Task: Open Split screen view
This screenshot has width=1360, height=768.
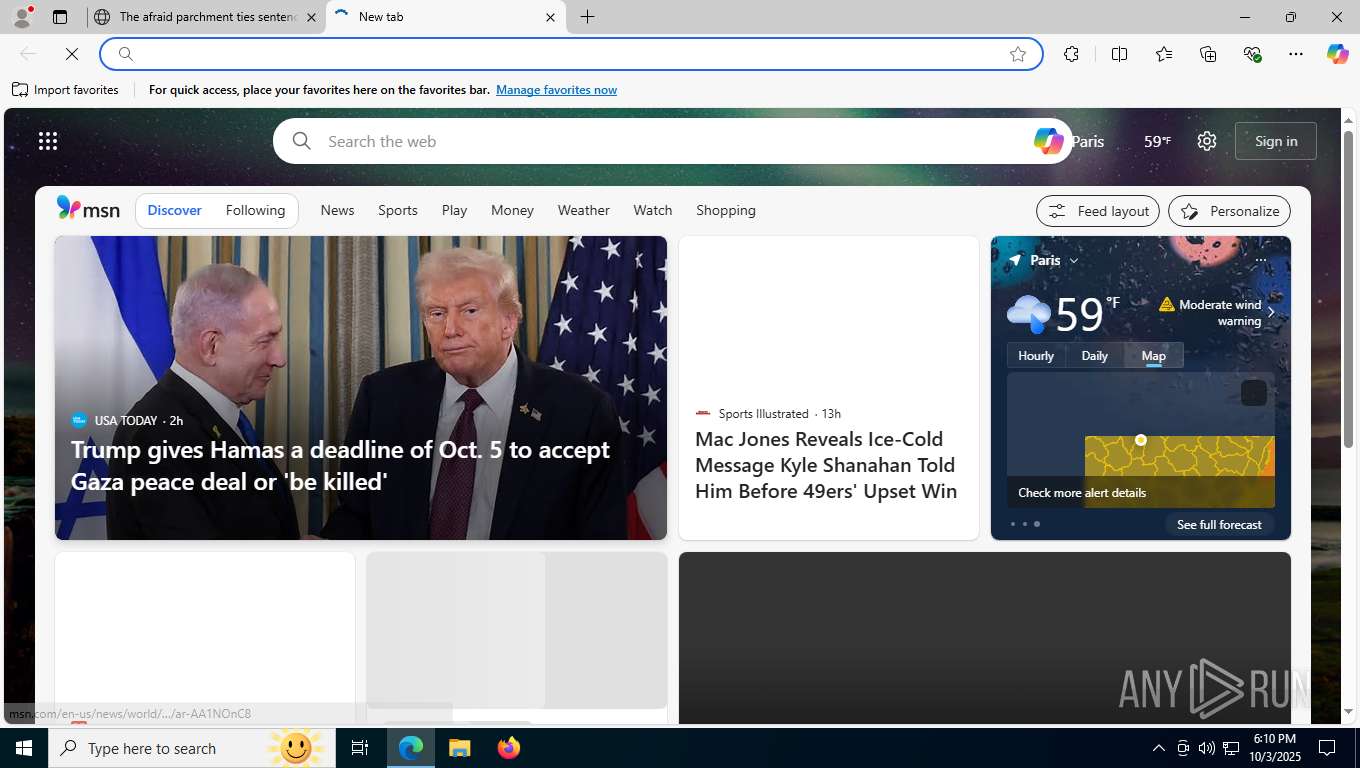Action: point(1119,54)
